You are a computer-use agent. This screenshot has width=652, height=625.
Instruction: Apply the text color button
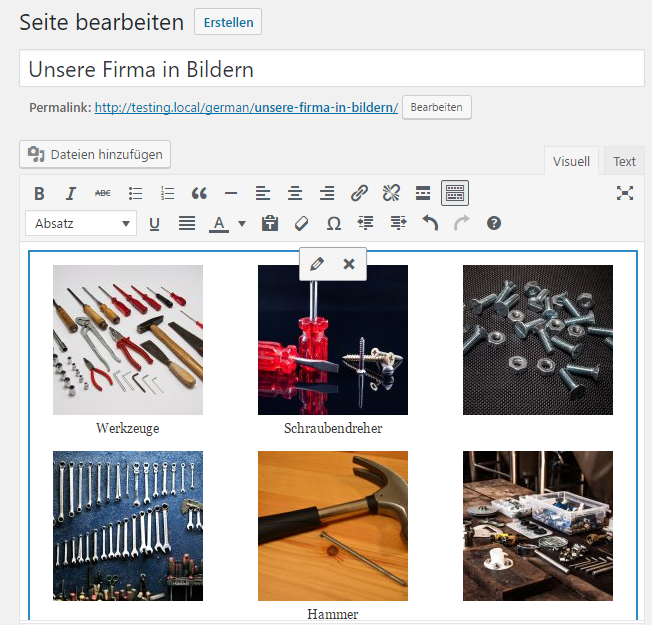coord(219,224)
